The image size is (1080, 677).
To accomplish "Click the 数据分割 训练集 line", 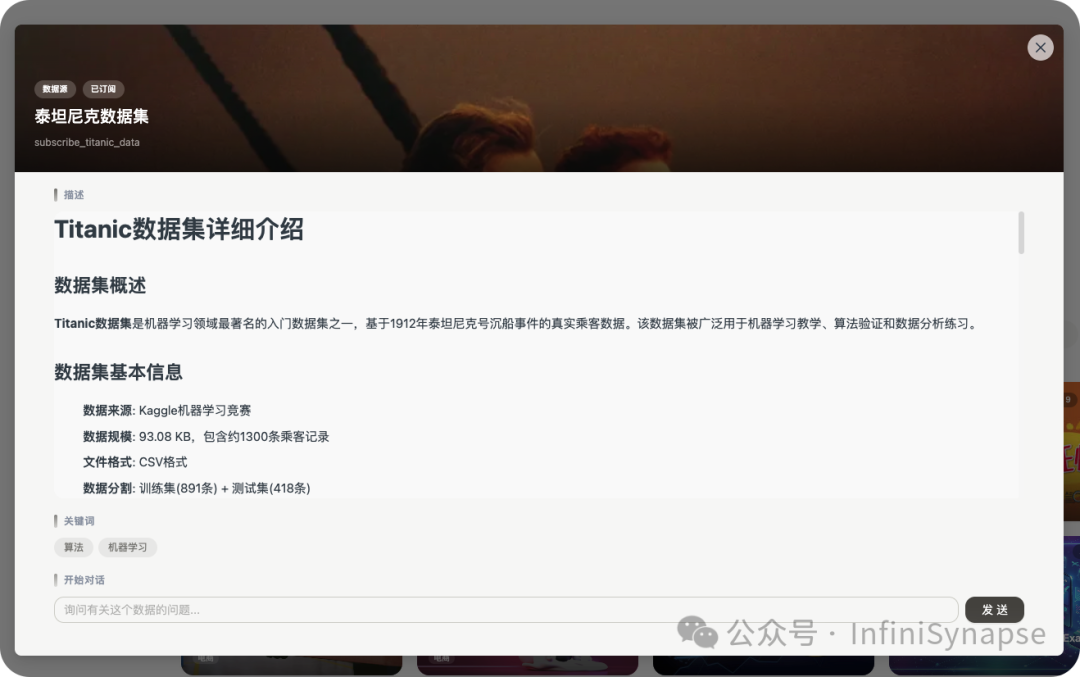I will click(x=196, y=488).
